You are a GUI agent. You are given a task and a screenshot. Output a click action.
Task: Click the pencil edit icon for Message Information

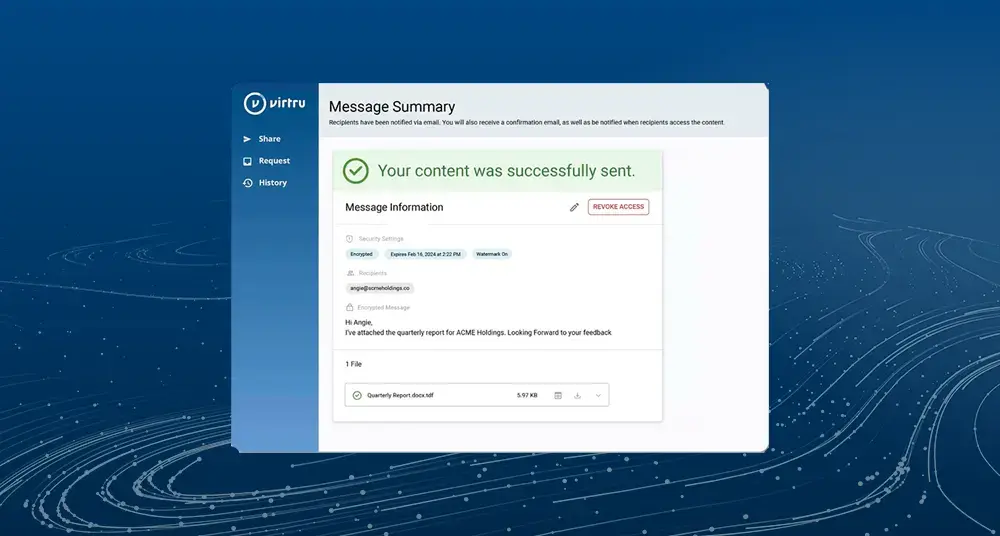pyautogui.click(x=574, y=207)
